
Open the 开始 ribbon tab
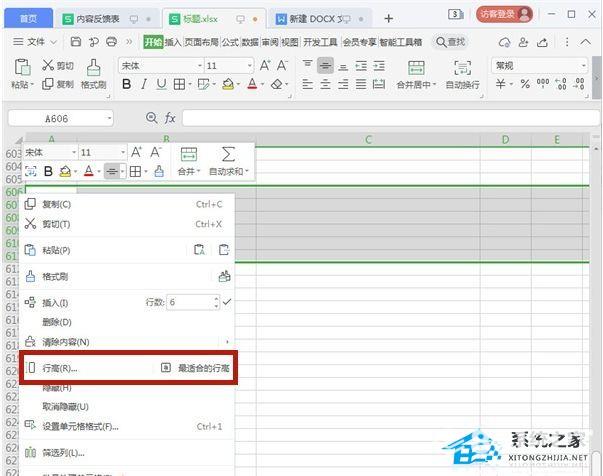(153, 42)
